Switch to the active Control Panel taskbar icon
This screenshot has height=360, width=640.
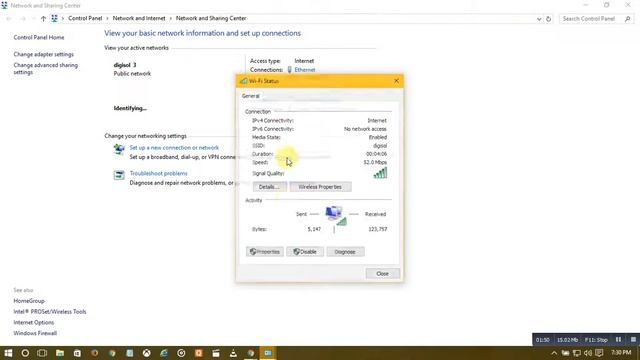point(268,353)
